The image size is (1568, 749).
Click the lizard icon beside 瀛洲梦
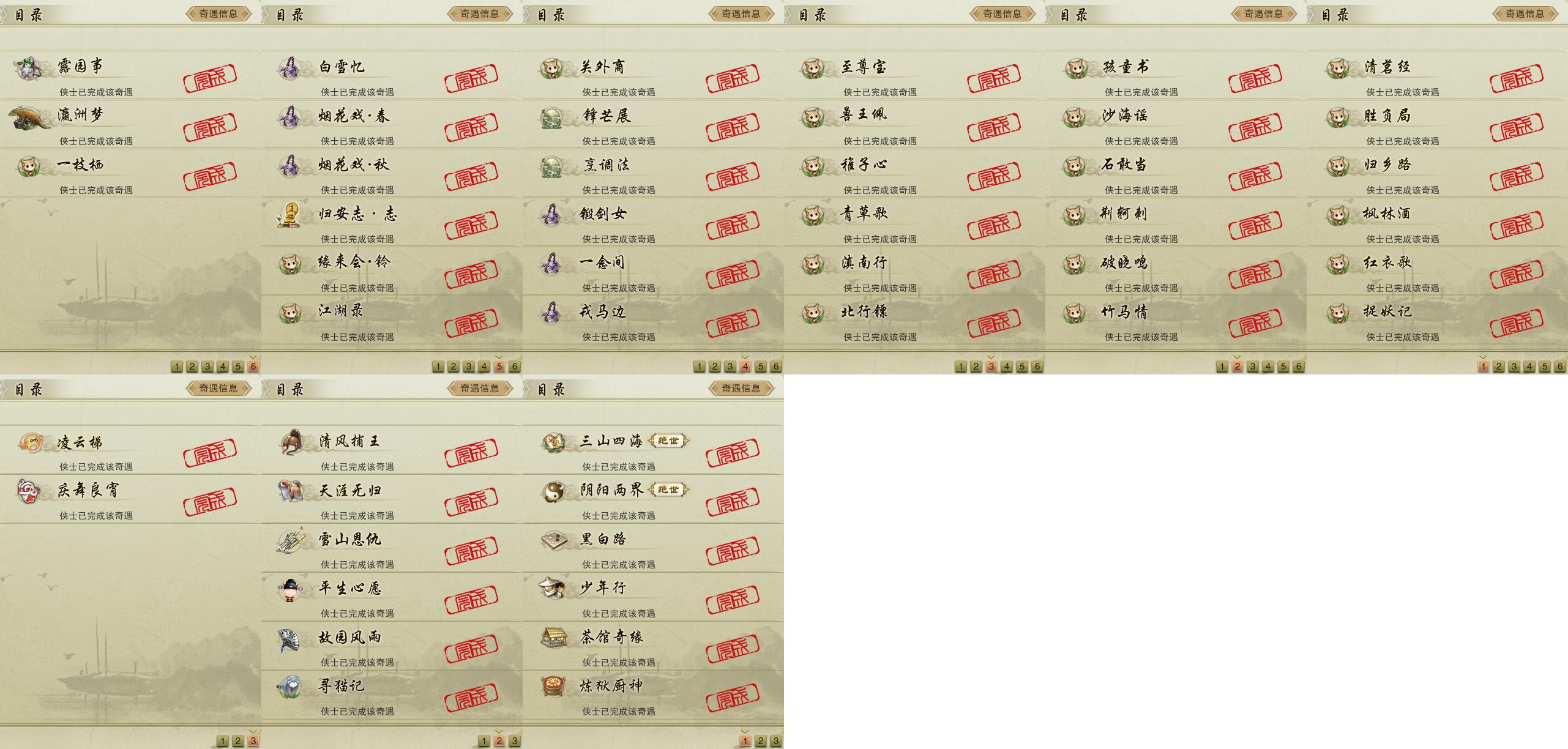point(29,117)
